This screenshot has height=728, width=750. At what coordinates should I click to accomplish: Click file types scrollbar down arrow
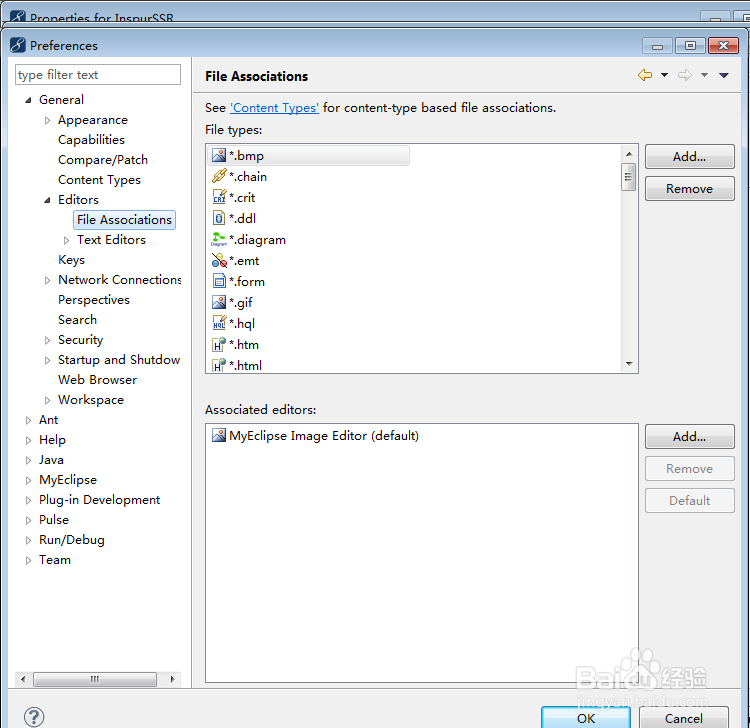click(x=629, y=364)
